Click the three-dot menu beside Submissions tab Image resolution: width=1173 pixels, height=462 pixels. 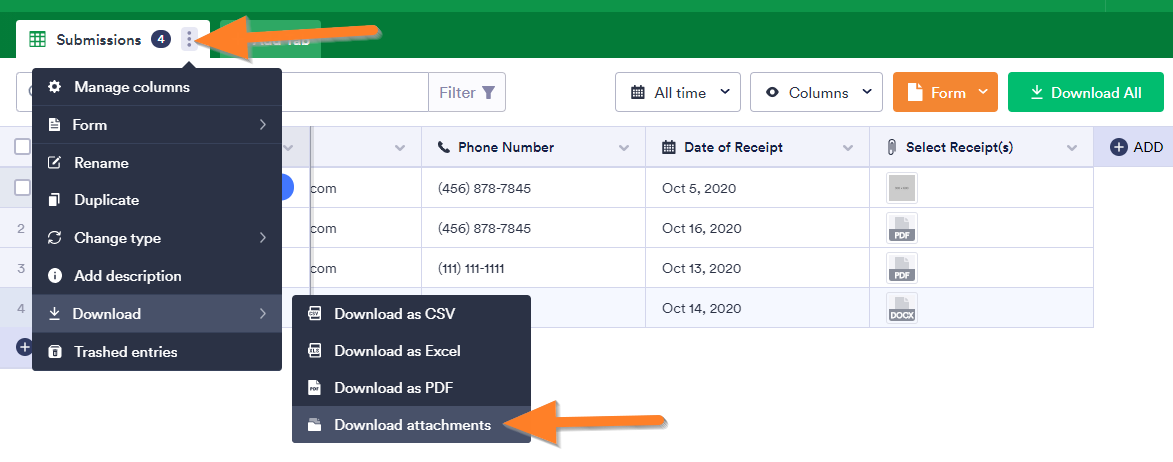tap(189, 40)
